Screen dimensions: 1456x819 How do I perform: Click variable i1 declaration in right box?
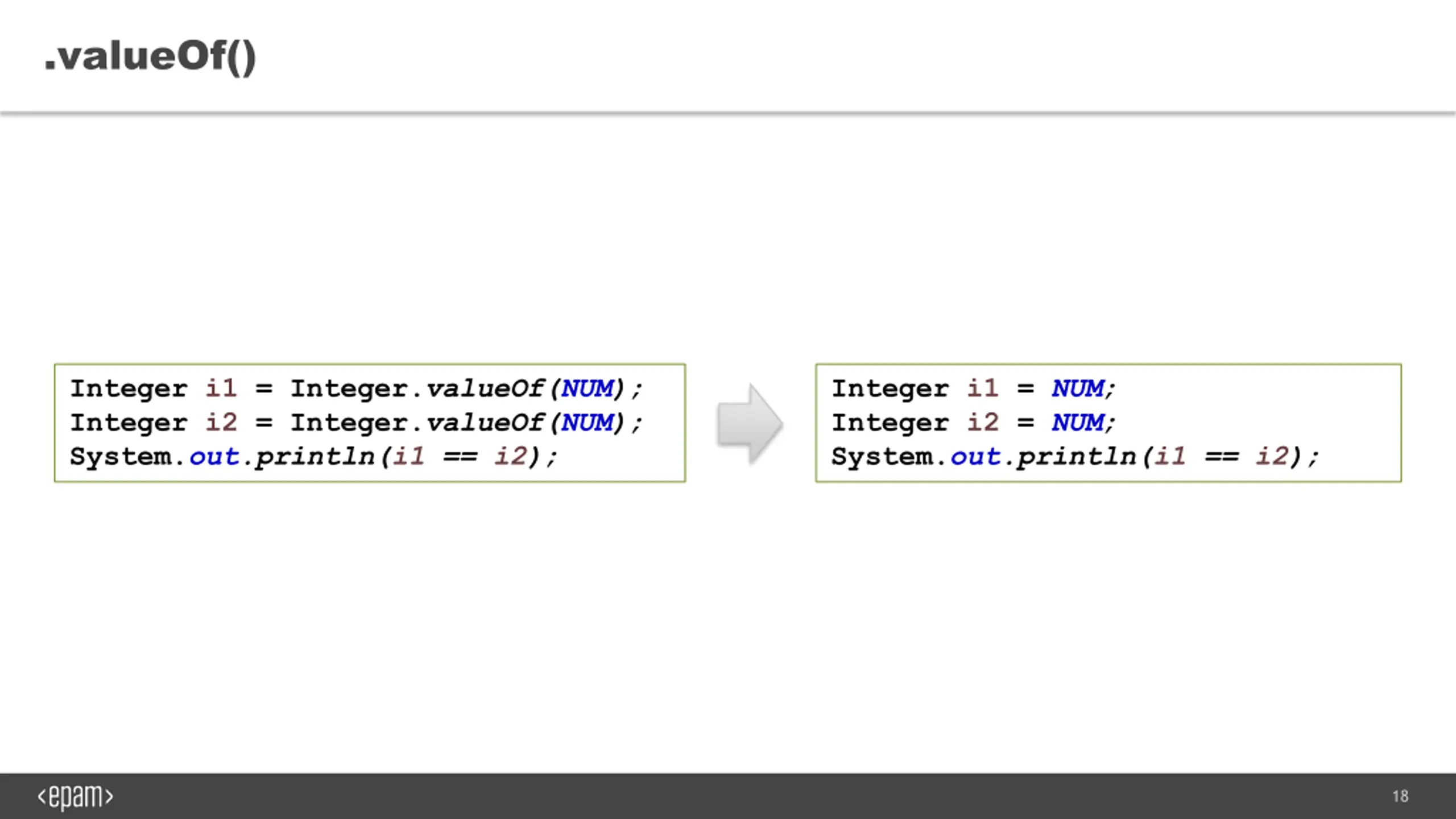[x=982, y=388]
